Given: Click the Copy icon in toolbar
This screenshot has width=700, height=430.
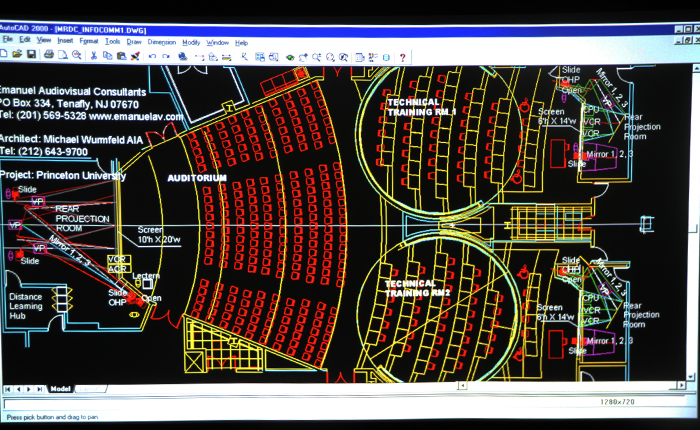Looking at the screenshot, I should (108, 55).
